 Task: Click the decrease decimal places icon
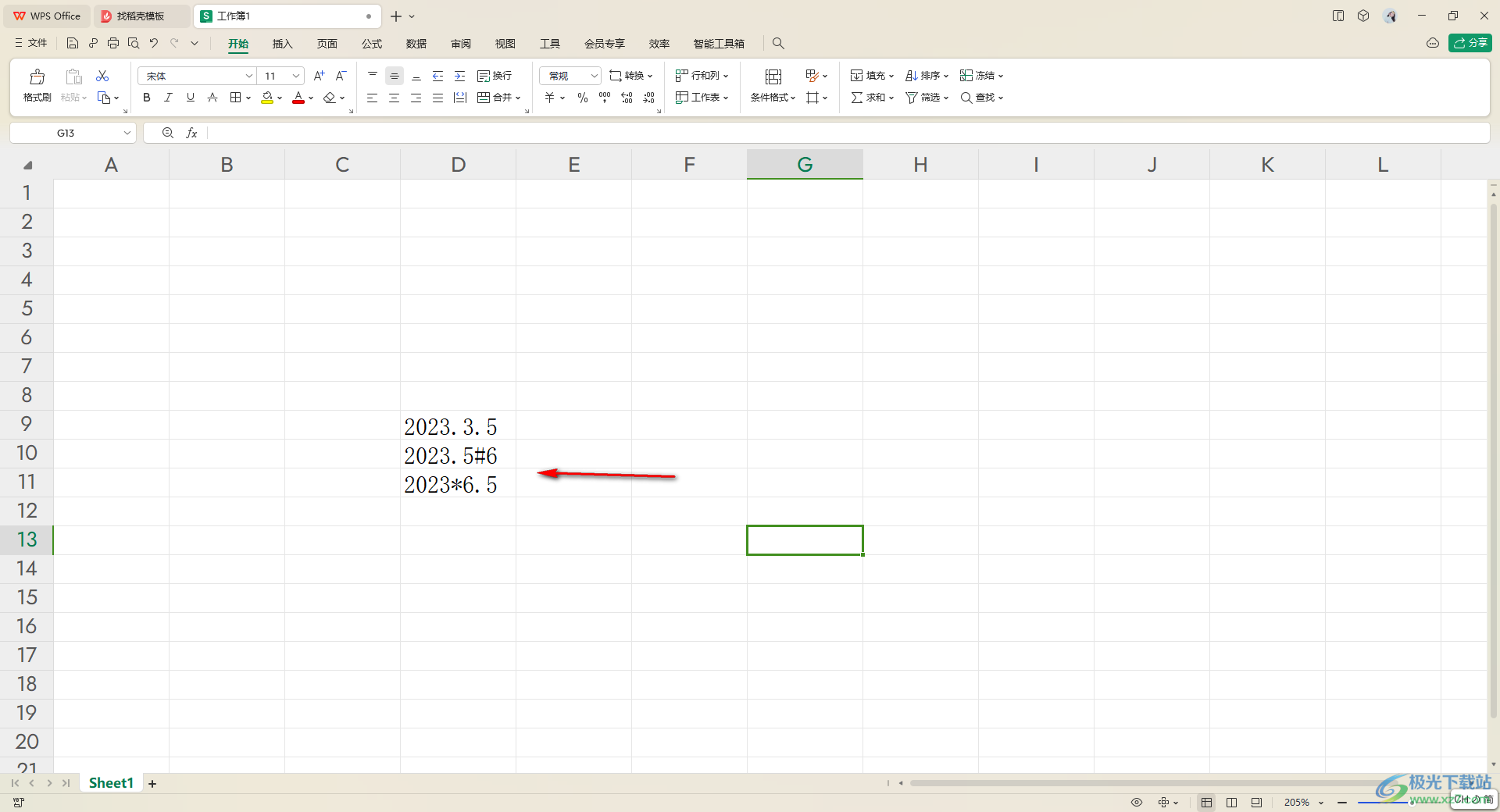point(649,98)
